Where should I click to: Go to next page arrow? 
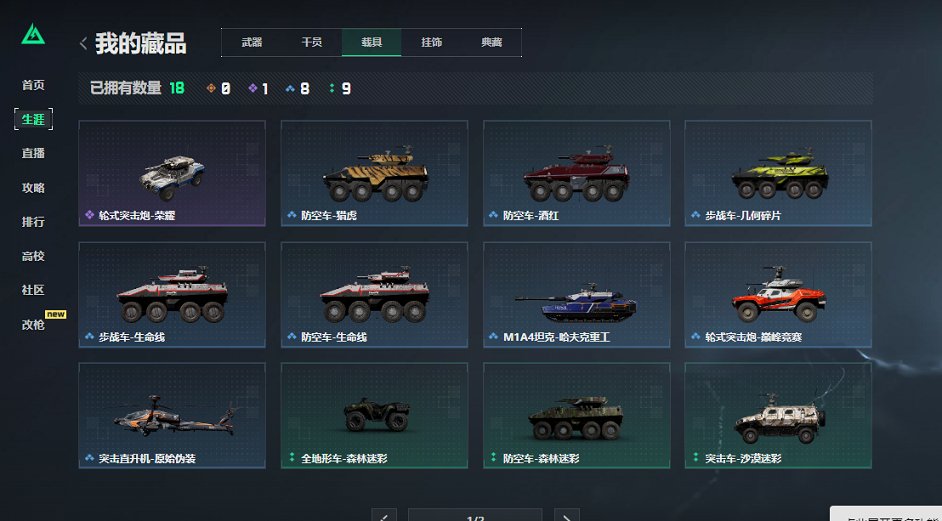tap(567, 516)
